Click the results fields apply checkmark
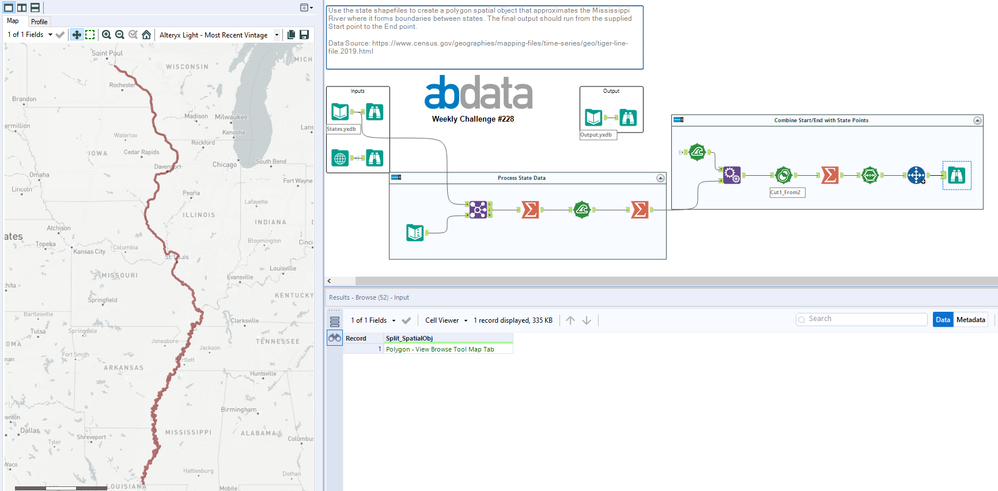 coord(405,320)
